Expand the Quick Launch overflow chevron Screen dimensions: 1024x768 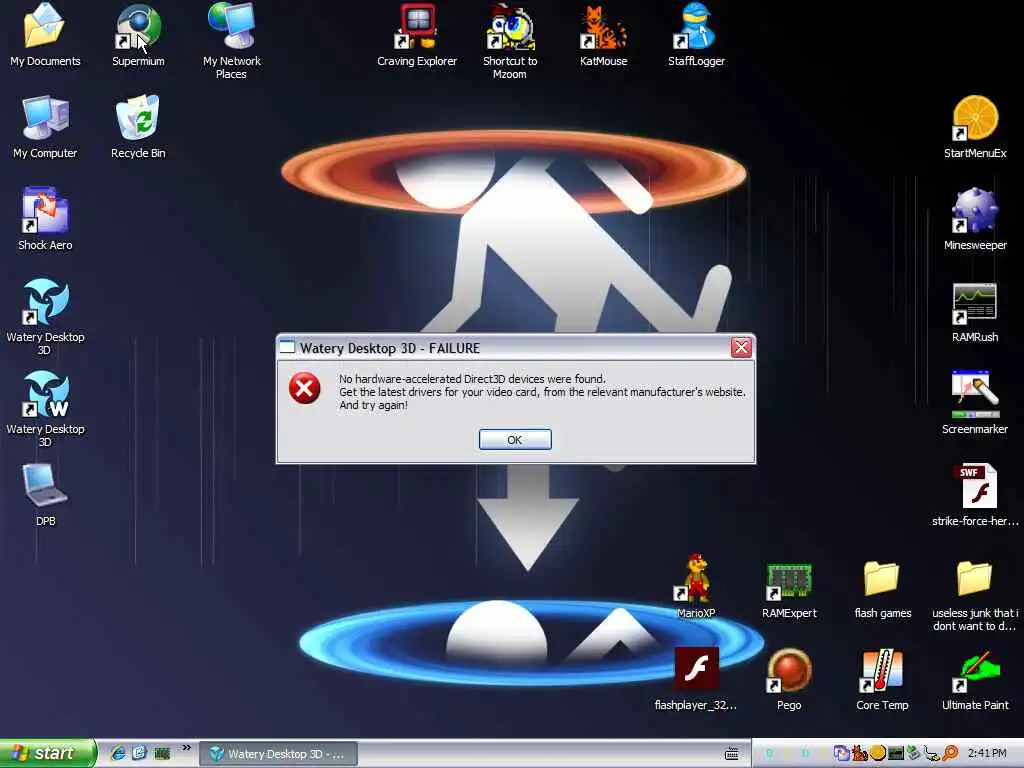click(x=186, y=748)
